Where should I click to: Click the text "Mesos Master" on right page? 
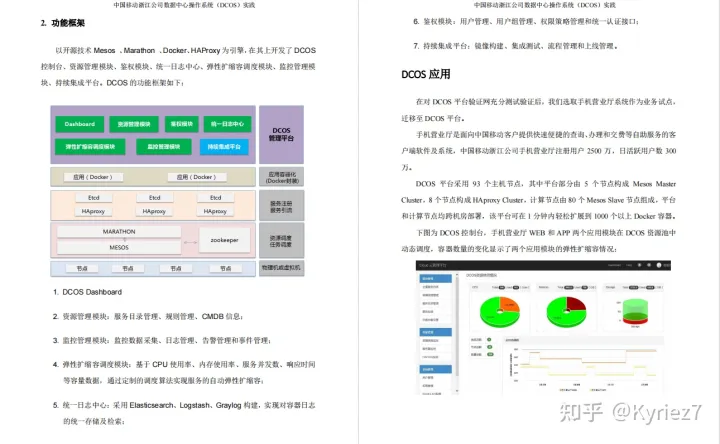[x=654, y=184]
